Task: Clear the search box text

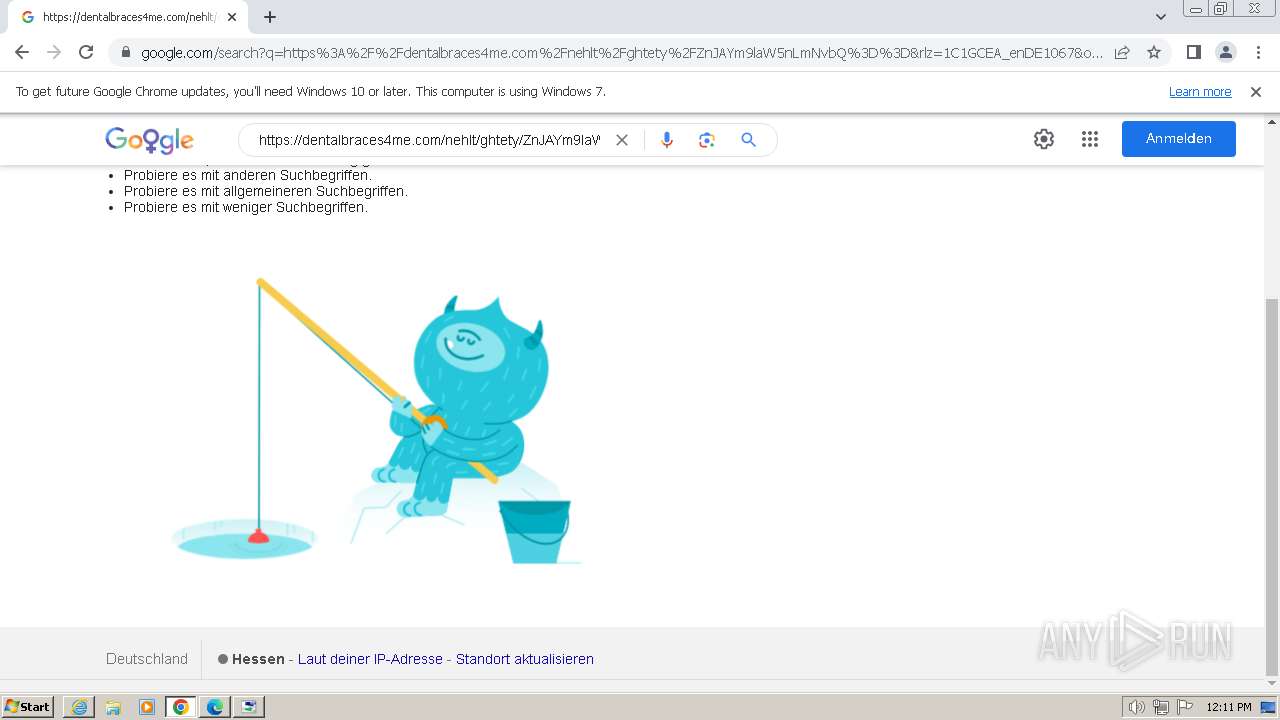Action: [x=622, y=140]
